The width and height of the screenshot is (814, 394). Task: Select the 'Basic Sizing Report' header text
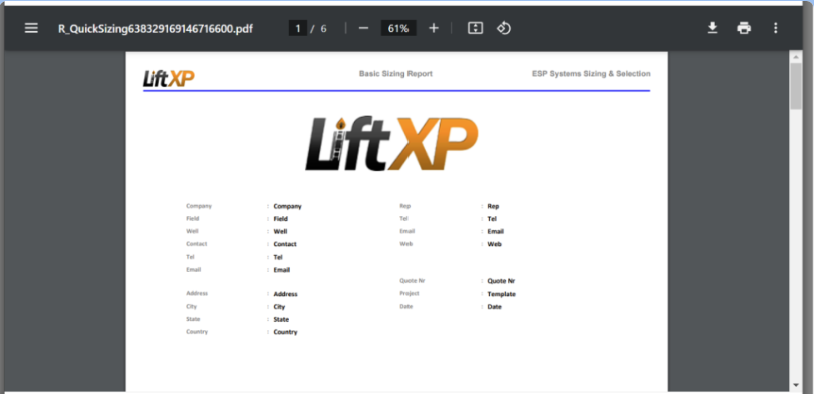pyautogui.click(x=396, y=74)
